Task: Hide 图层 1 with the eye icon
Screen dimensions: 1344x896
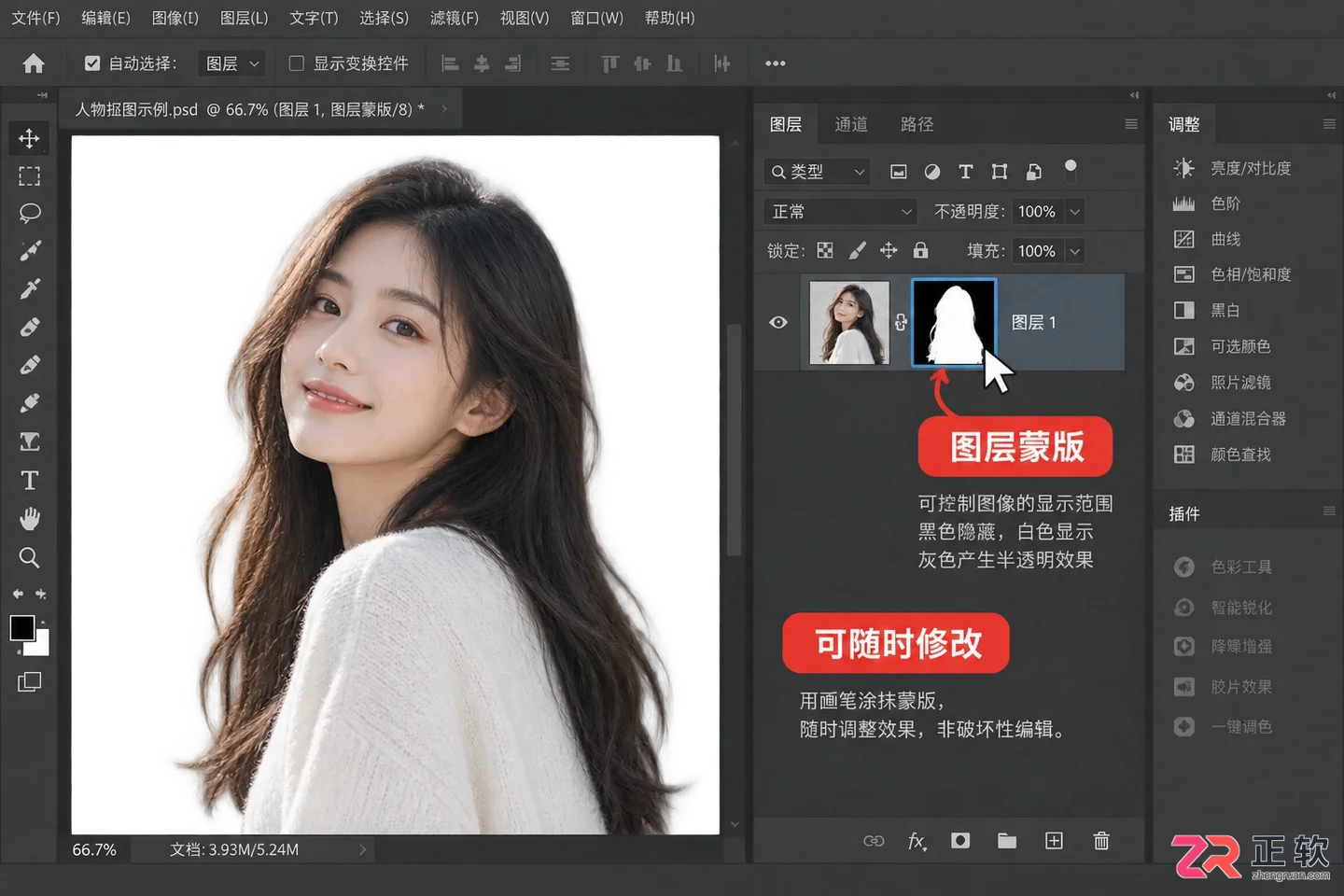Action: [778, 322]
